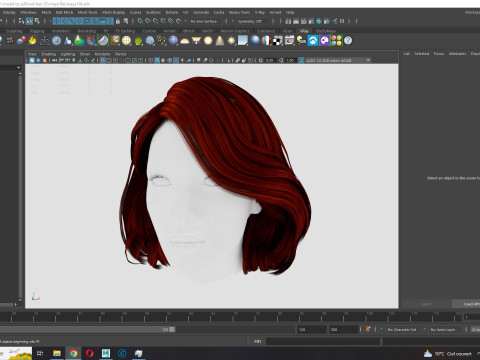Viewport: 480px width, 360px height.
Task: Click the glowing blue disc shelf icon
Action: (x=57, y=41)
